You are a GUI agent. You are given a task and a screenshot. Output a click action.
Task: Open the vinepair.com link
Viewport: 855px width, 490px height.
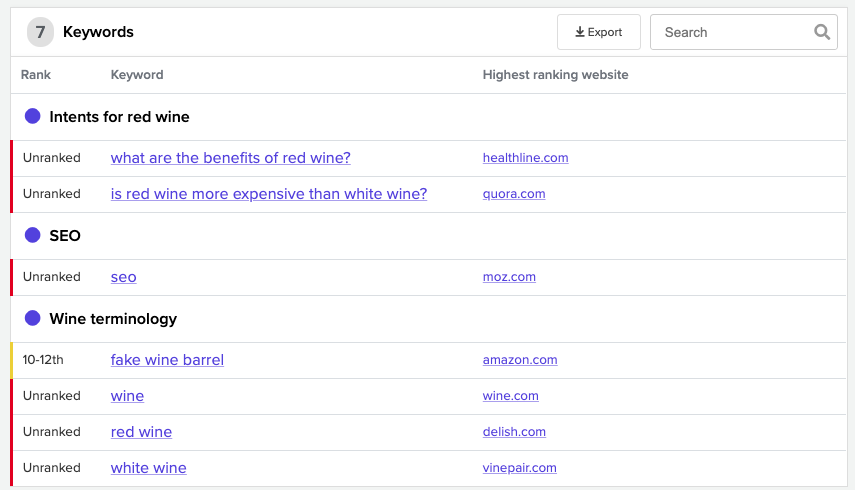coord(520,468)
